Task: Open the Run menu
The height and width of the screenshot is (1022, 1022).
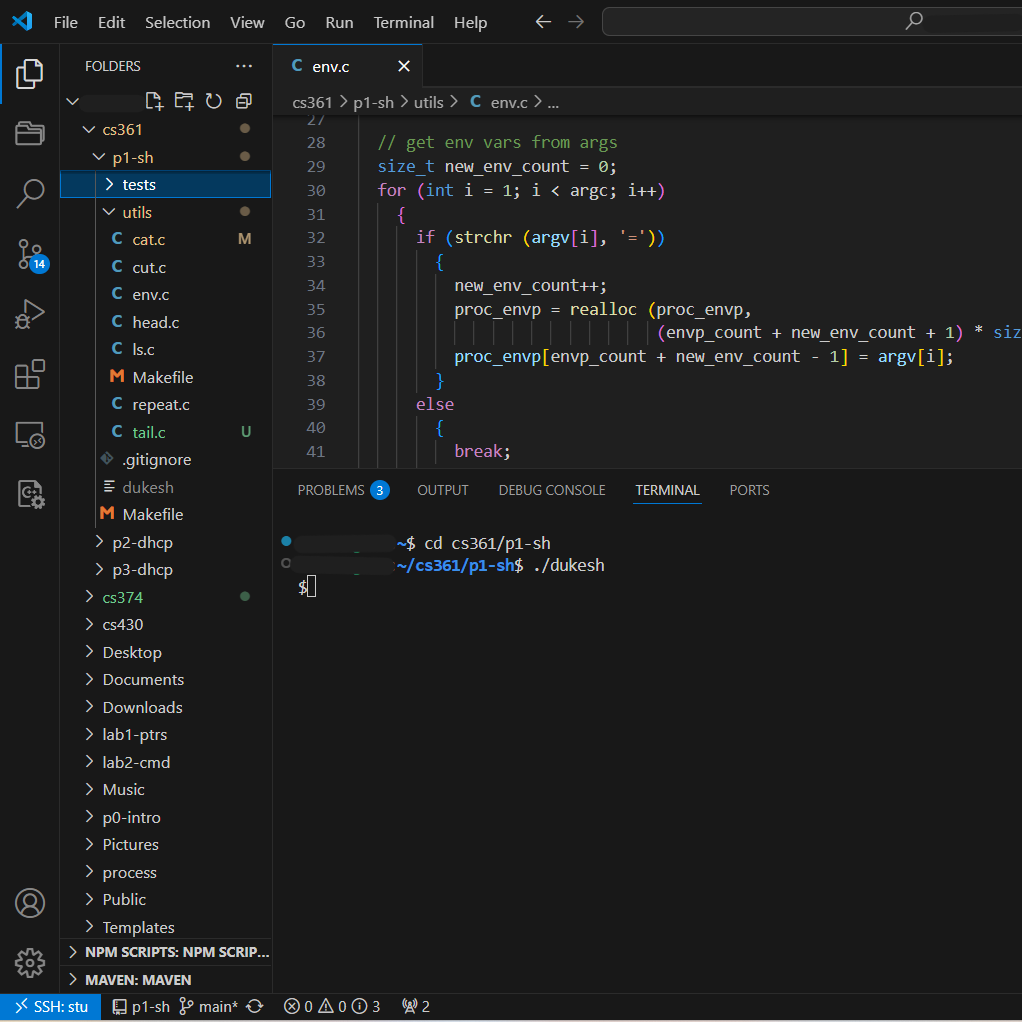Action: pos(339,22)
